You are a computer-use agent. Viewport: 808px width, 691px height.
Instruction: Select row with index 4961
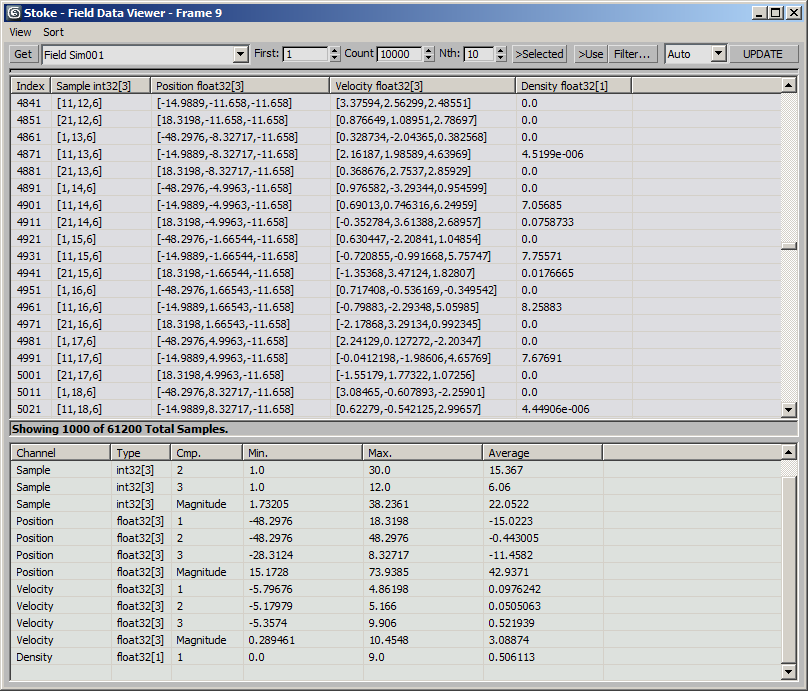tap(396, 307)
